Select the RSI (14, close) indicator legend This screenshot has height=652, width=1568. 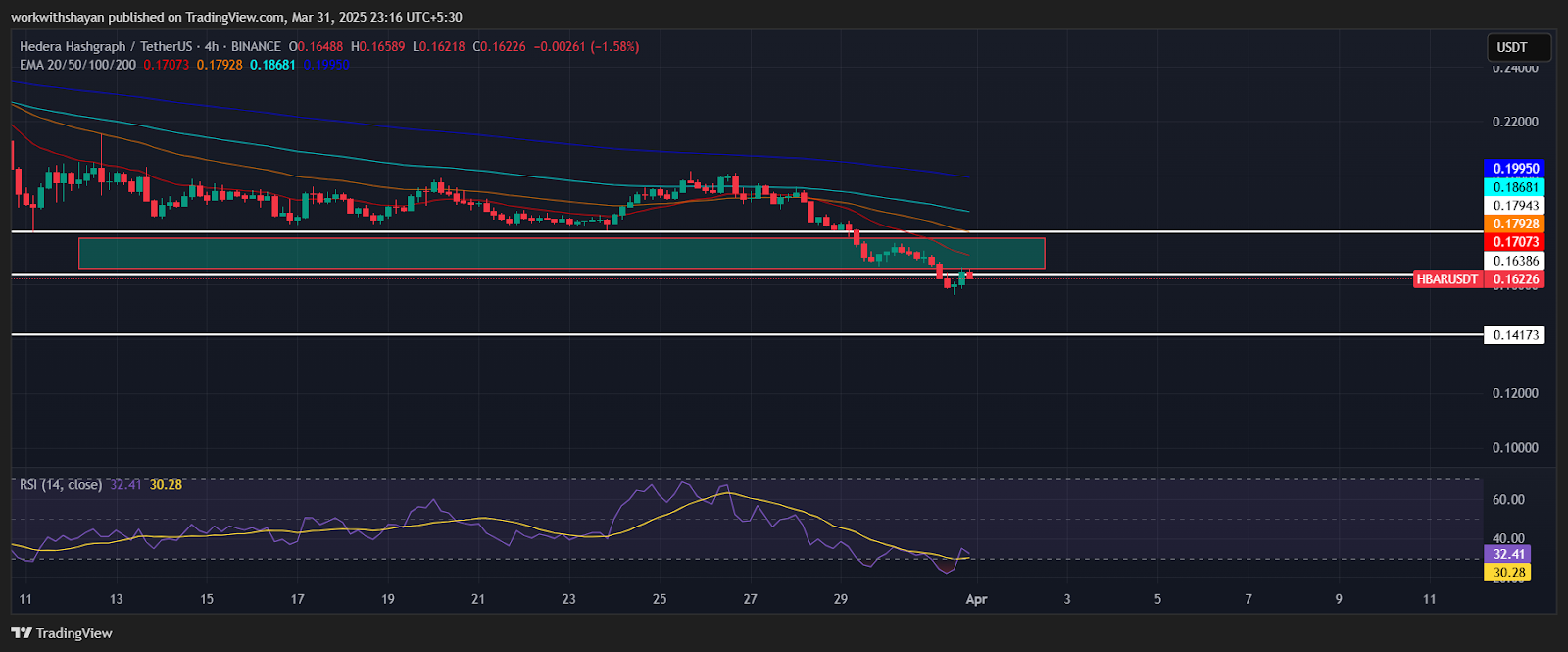(x=61, y=484)
